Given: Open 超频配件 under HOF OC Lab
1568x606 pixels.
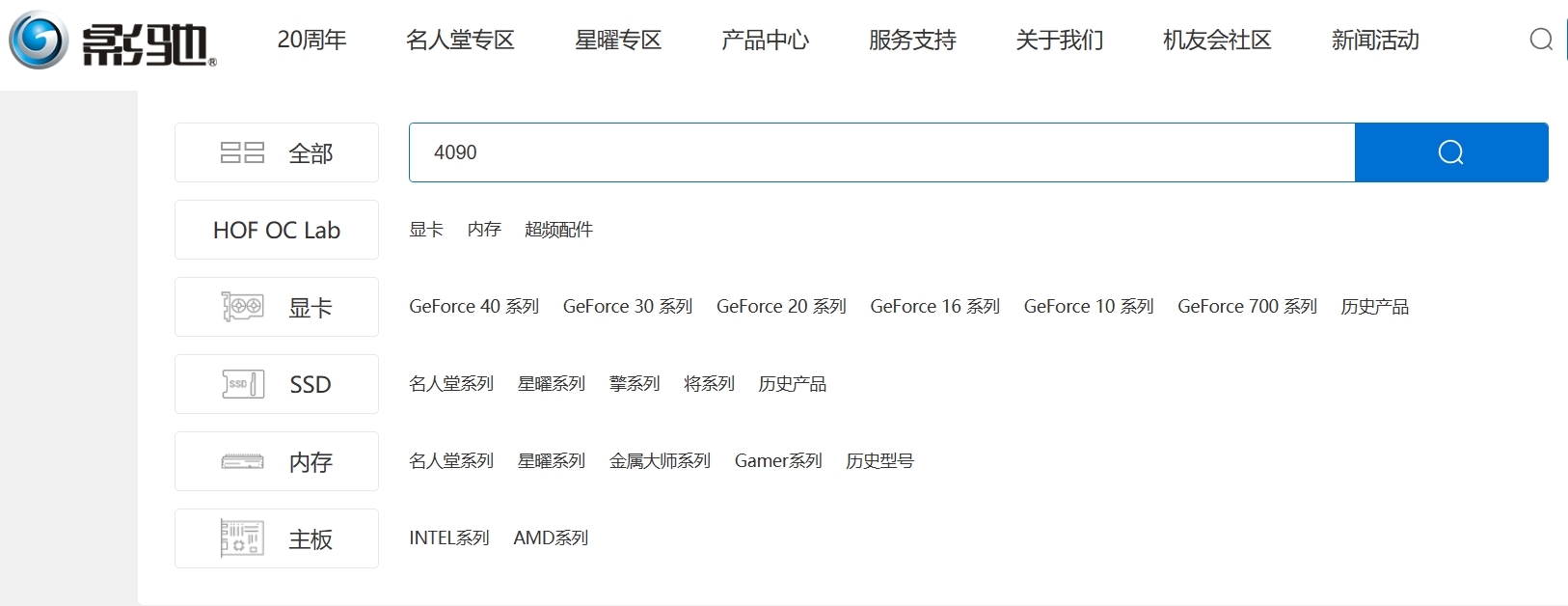Looking at the screenshot, I should [x=558, y=229].
